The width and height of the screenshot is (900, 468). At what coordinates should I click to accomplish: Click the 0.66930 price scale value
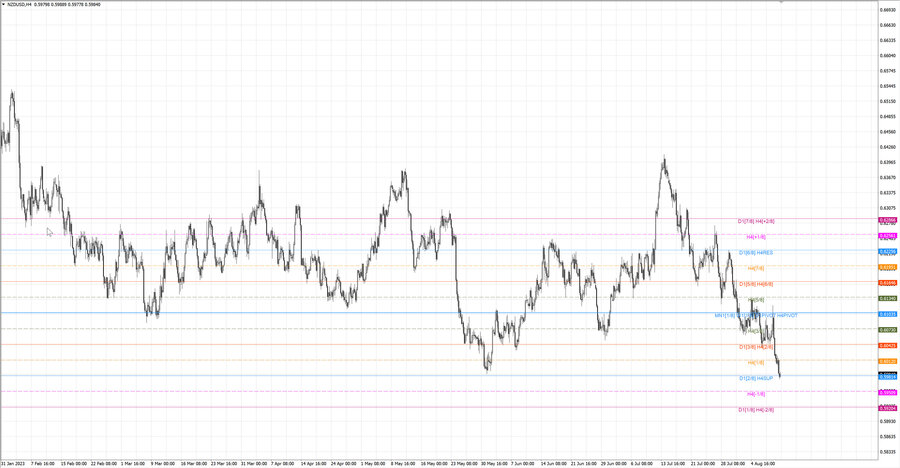(888, 10)
